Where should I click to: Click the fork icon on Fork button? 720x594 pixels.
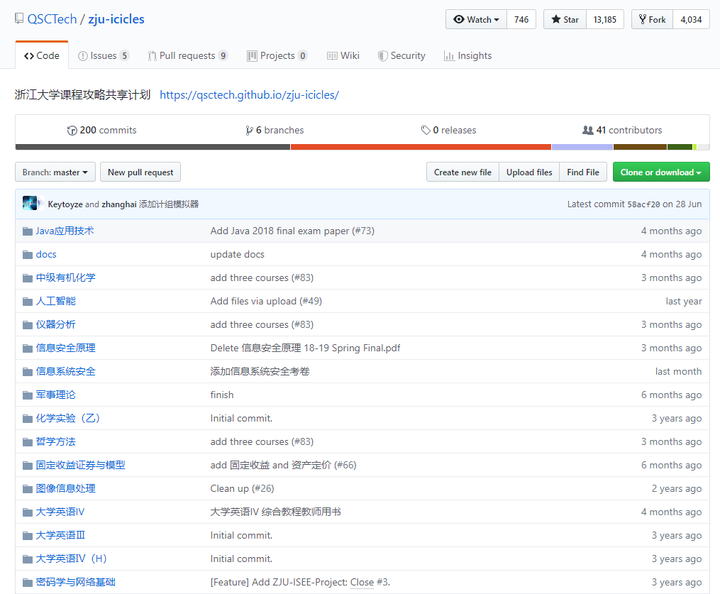click(643, 19)
